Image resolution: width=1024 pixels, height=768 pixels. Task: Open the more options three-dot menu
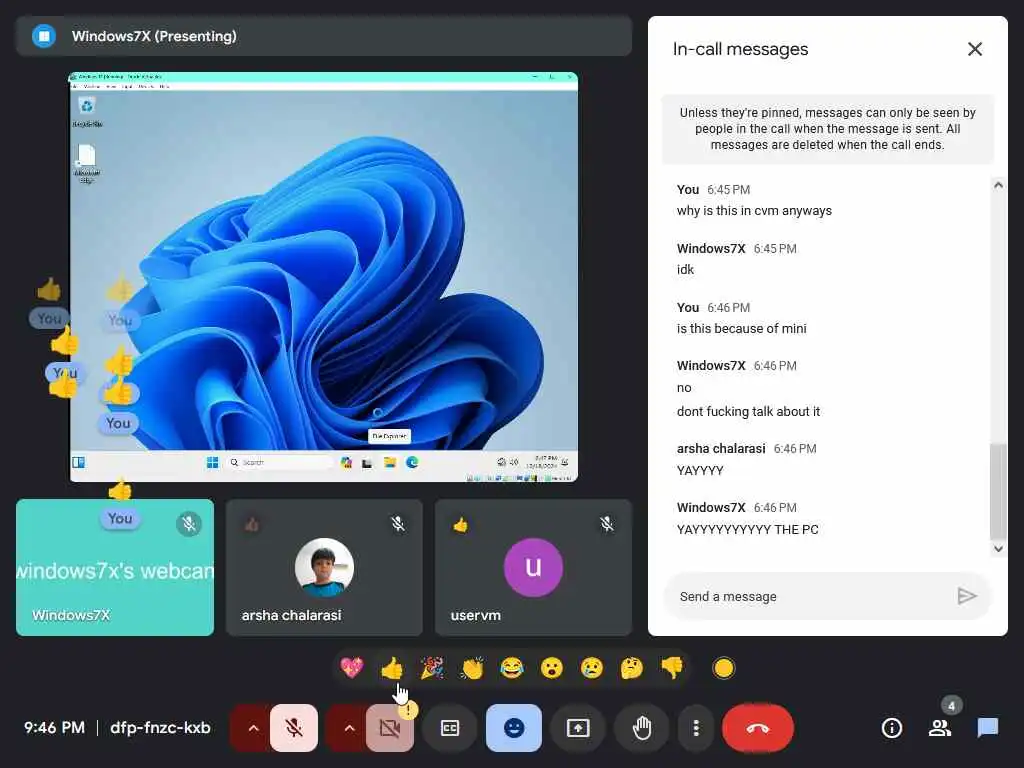coord(696,728)
